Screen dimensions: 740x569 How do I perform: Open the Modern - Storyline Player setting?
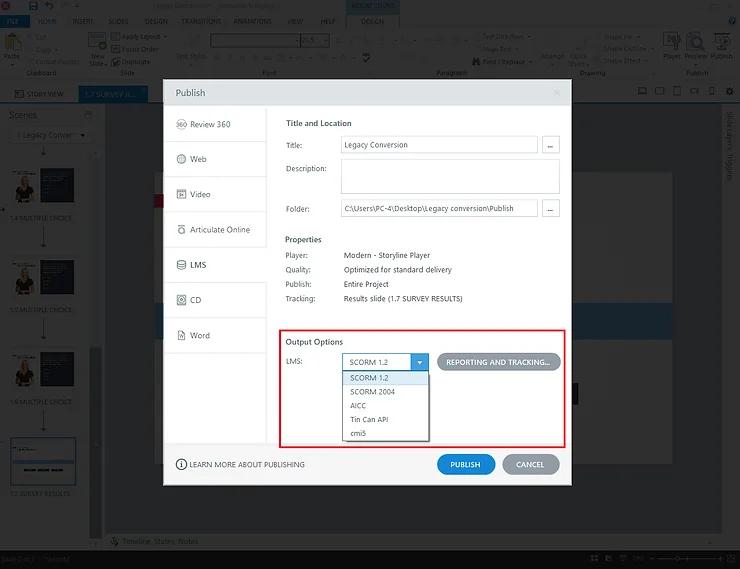387,255
